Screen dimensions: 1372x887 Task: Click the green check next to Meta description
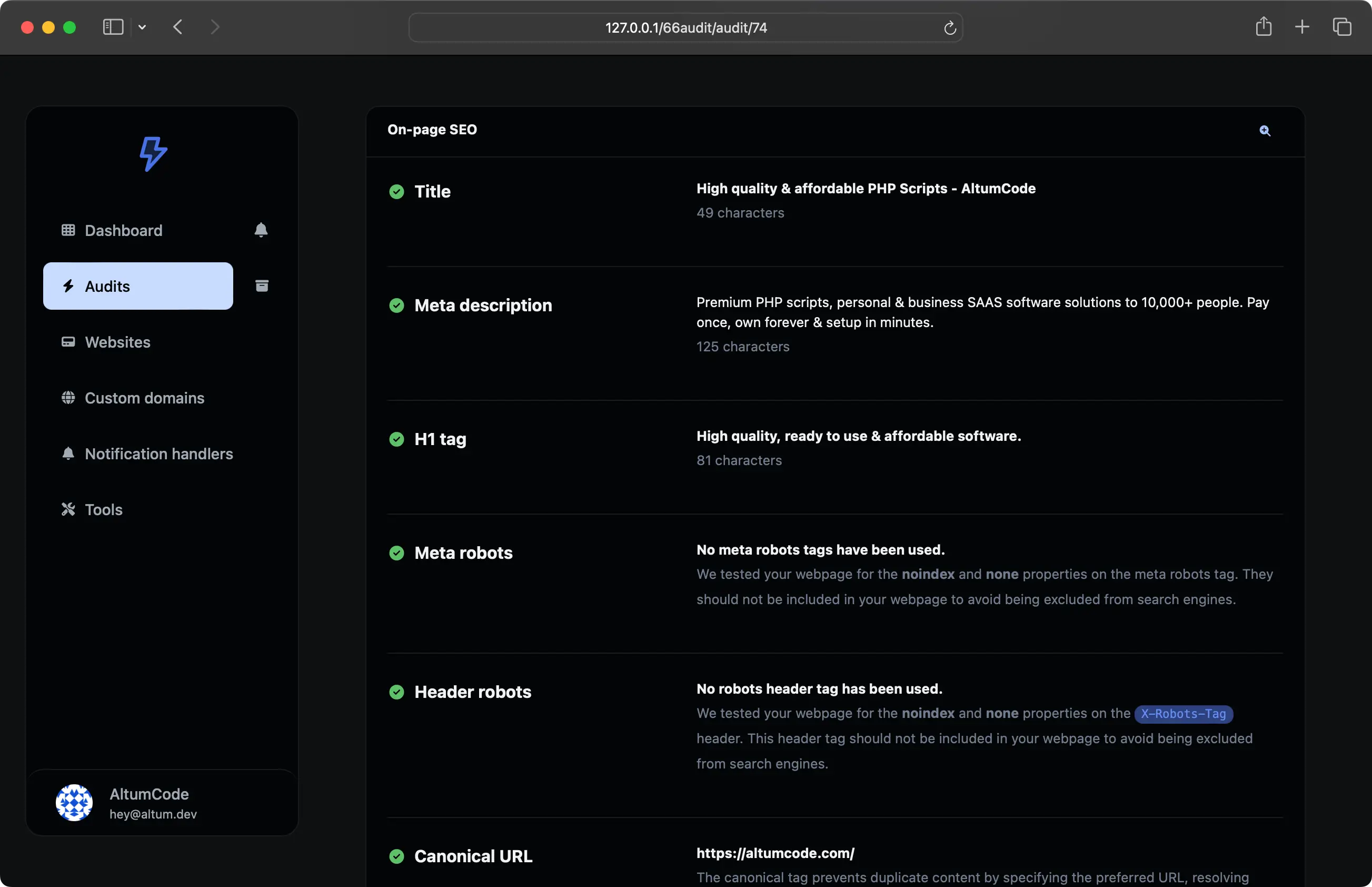[x=396, y=305]
